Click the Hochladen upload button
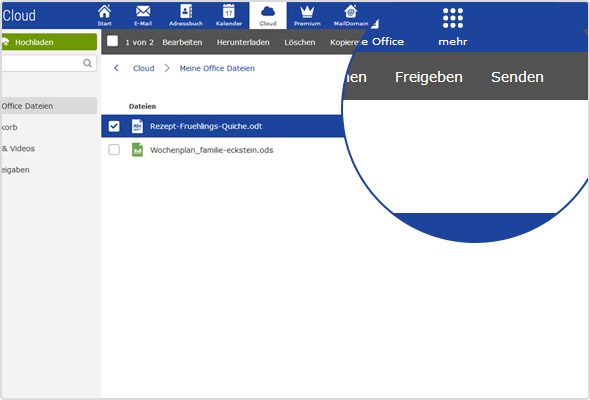This screenshot has height=400, width=590. 49,42
